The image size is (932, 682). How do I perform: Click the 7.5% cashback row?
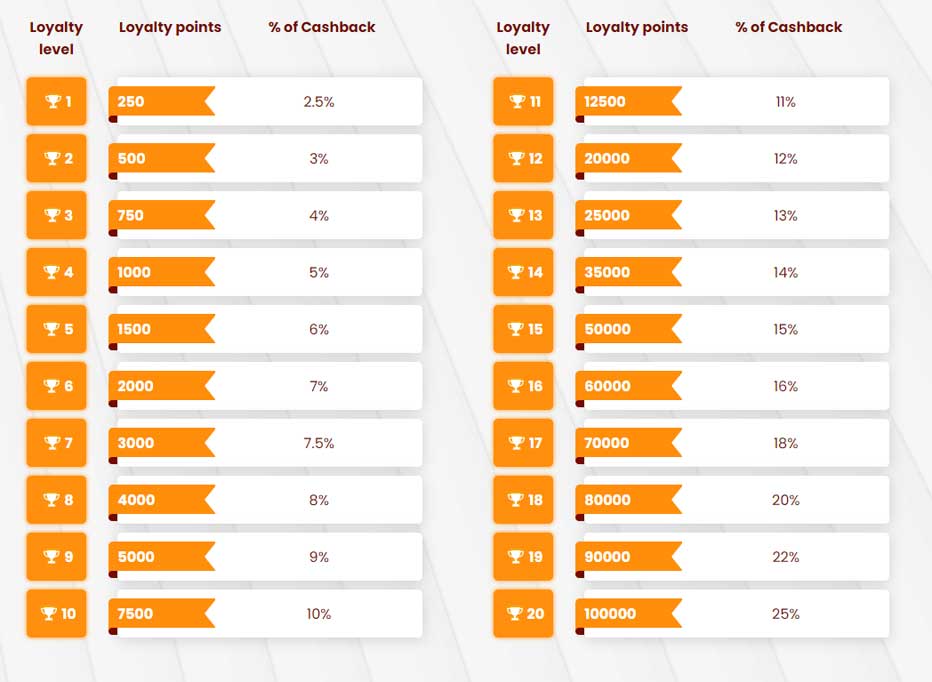[266, 443]
